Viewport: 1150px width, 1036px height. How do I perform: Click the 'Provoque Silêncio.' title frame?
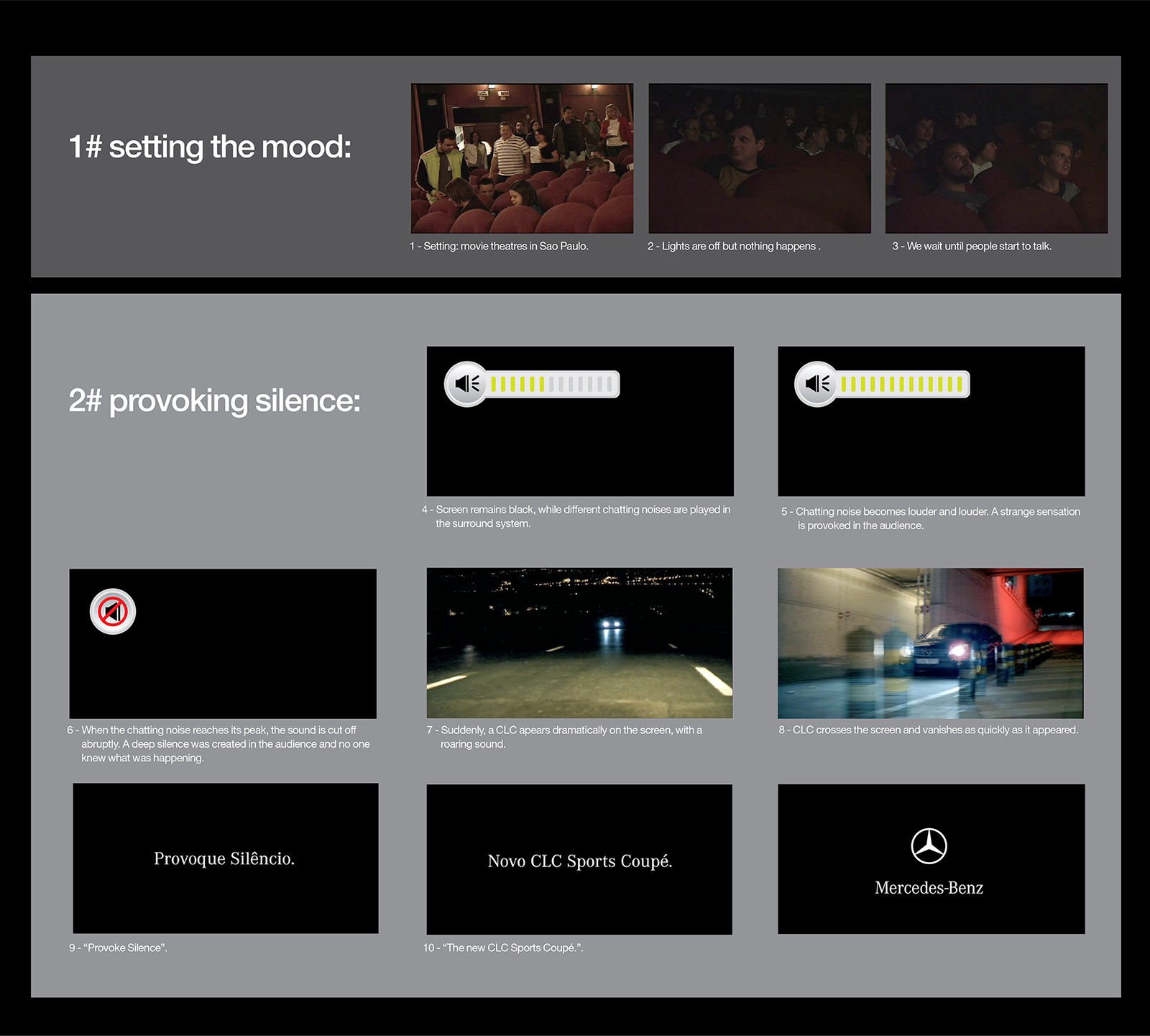click(x=226, y=858)
